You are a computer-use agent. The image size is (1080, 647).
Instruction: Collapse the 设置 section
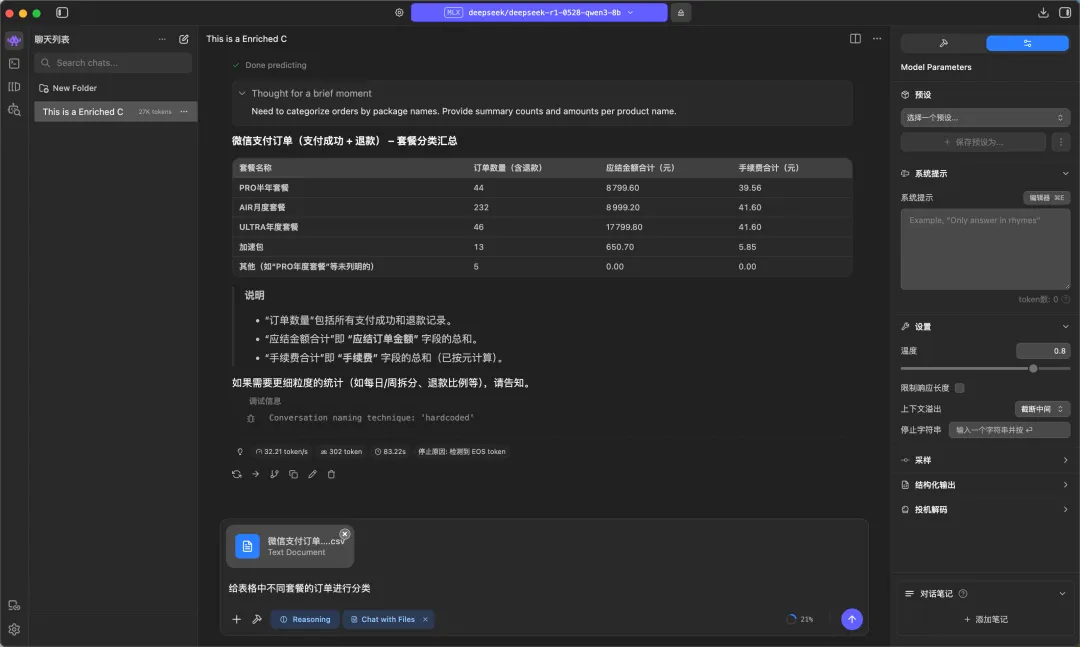(1066, 327)
